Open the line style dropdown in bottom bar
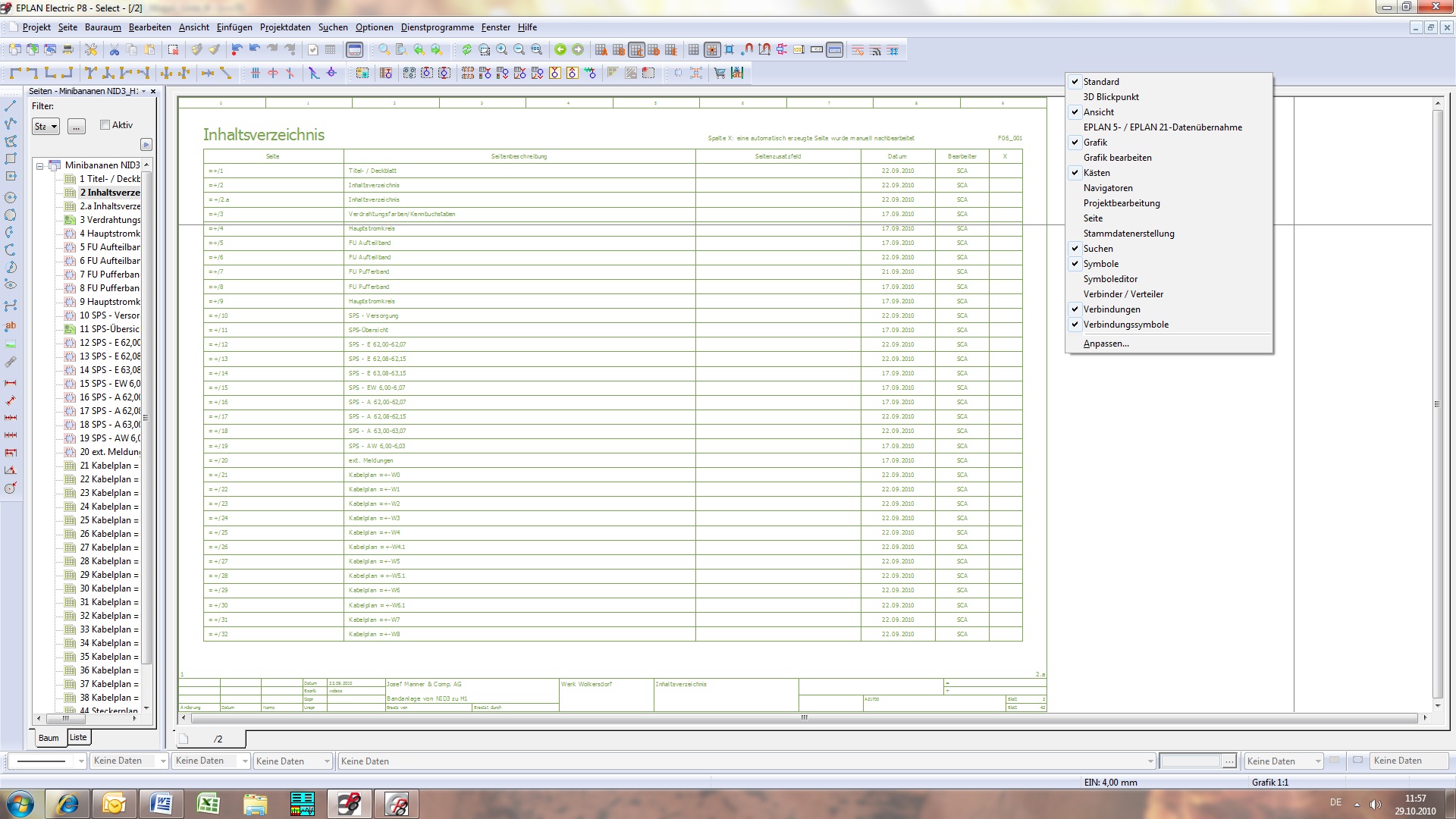Image resolution: width=1456 pixels, height=819 pixels. pyautogui.click(x=81, y=761)
